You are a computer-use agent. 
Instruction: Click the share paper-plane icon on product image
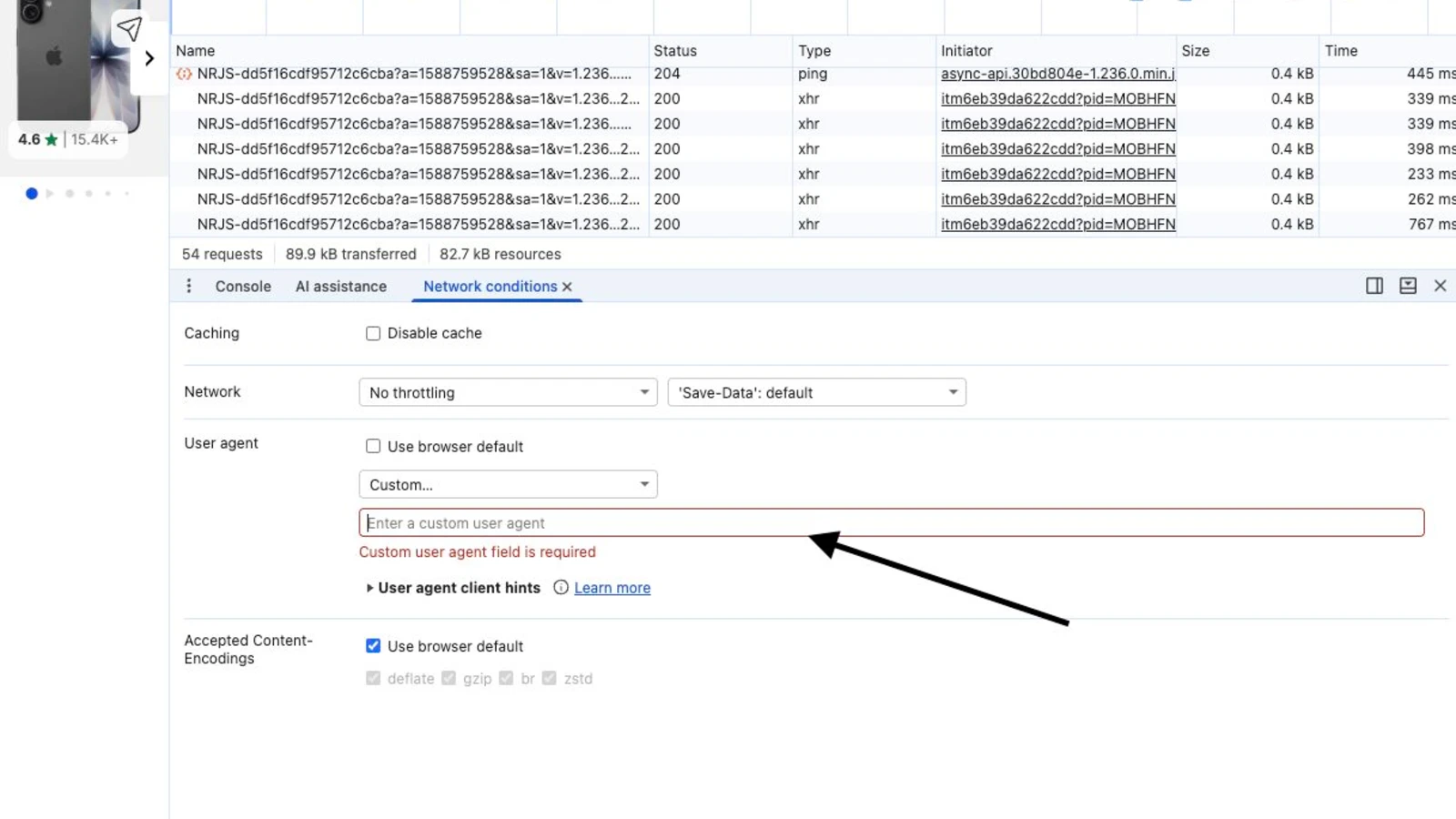(129, 29)
